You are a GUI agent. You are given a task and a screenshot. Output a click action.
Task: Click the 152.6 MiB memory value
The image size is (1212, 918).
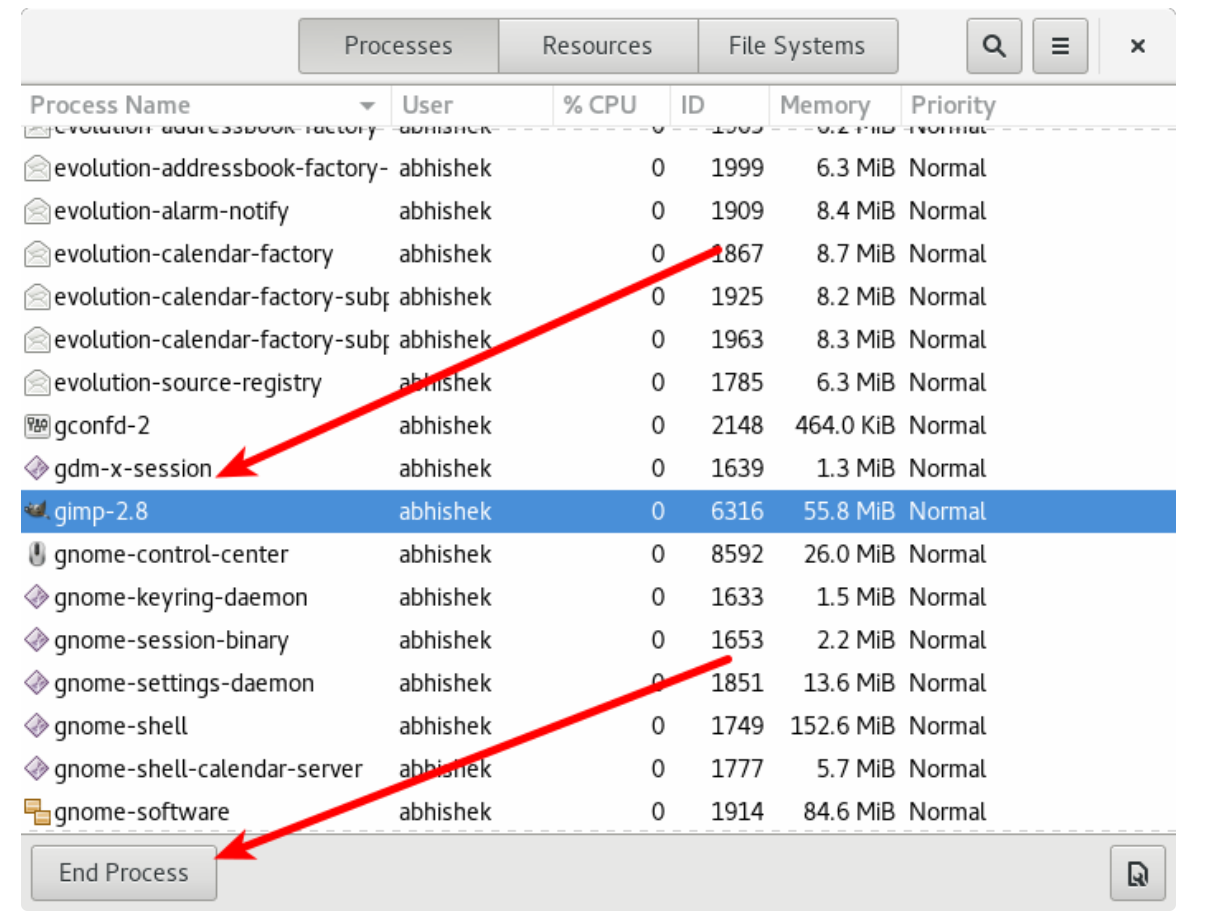[x=843, y=727]
